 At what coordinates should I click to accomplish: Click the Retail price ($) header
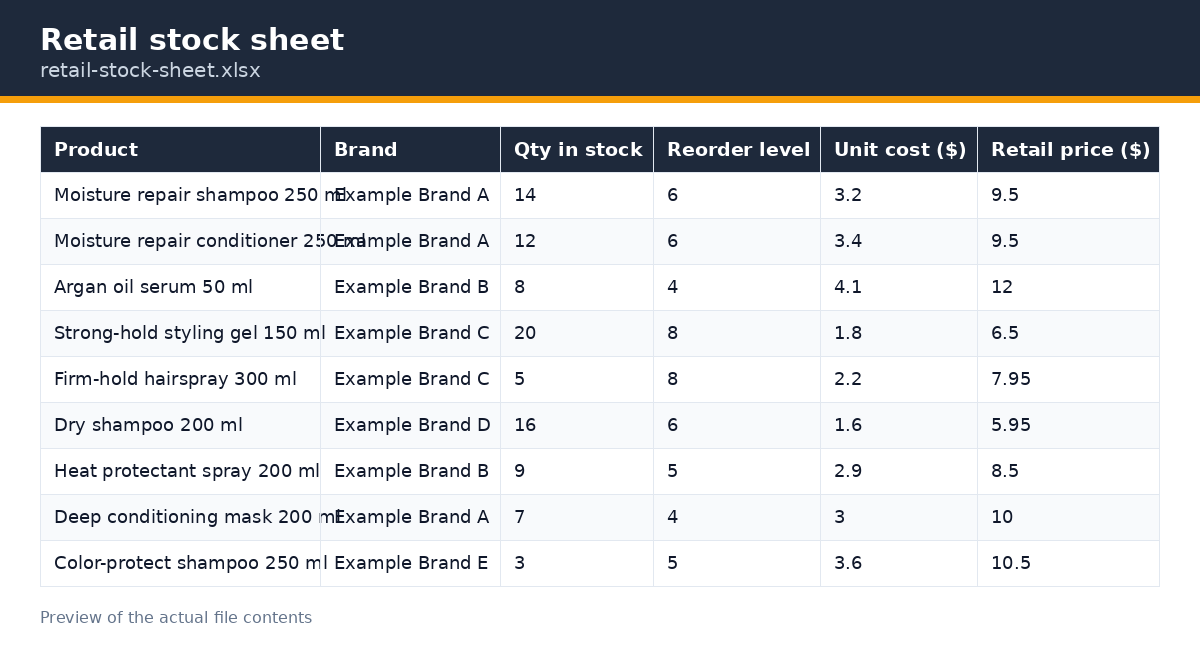tap(1068, 150)
